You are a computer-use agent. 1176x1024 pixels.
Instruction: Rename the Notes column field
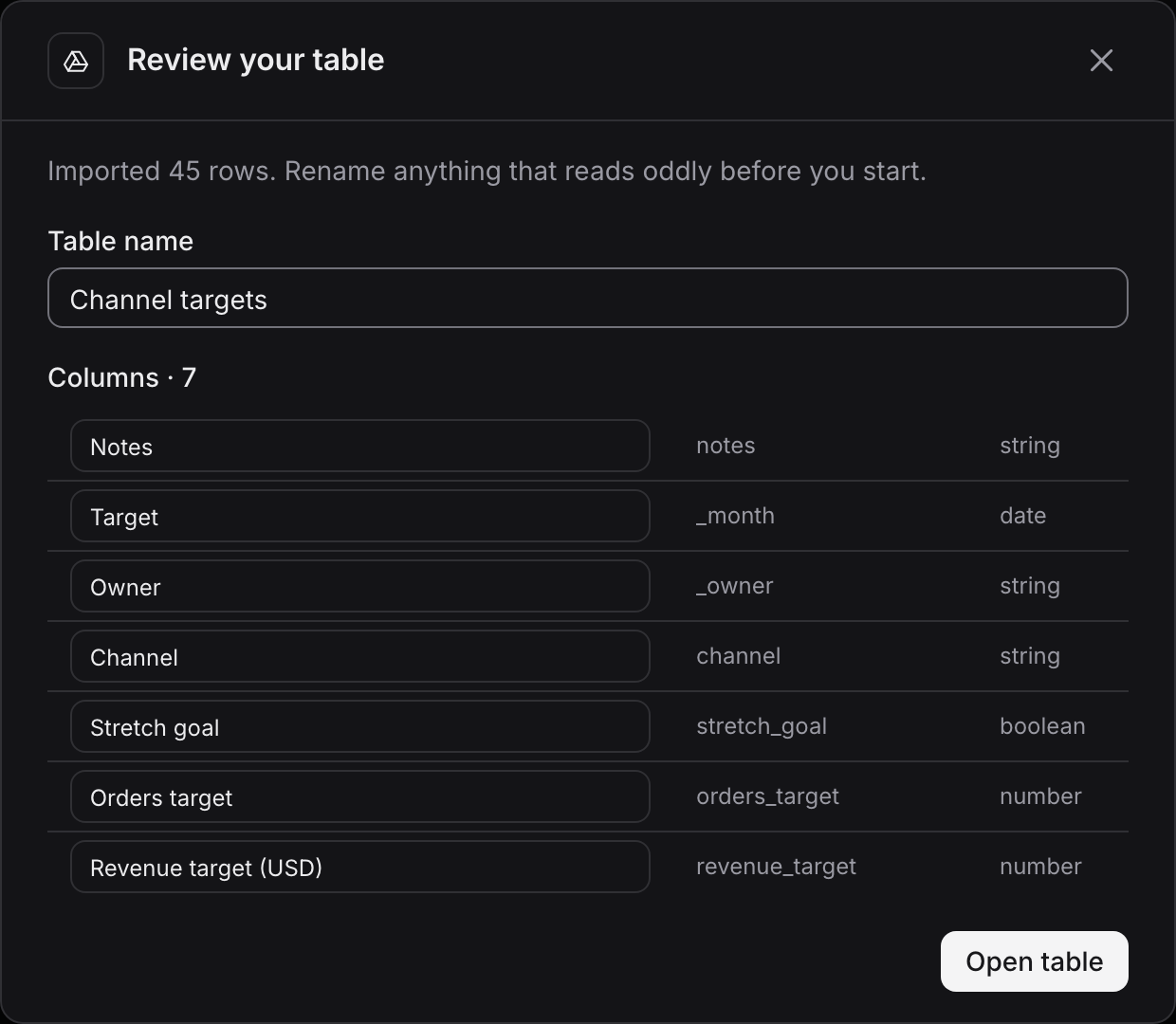pos(360,446)
